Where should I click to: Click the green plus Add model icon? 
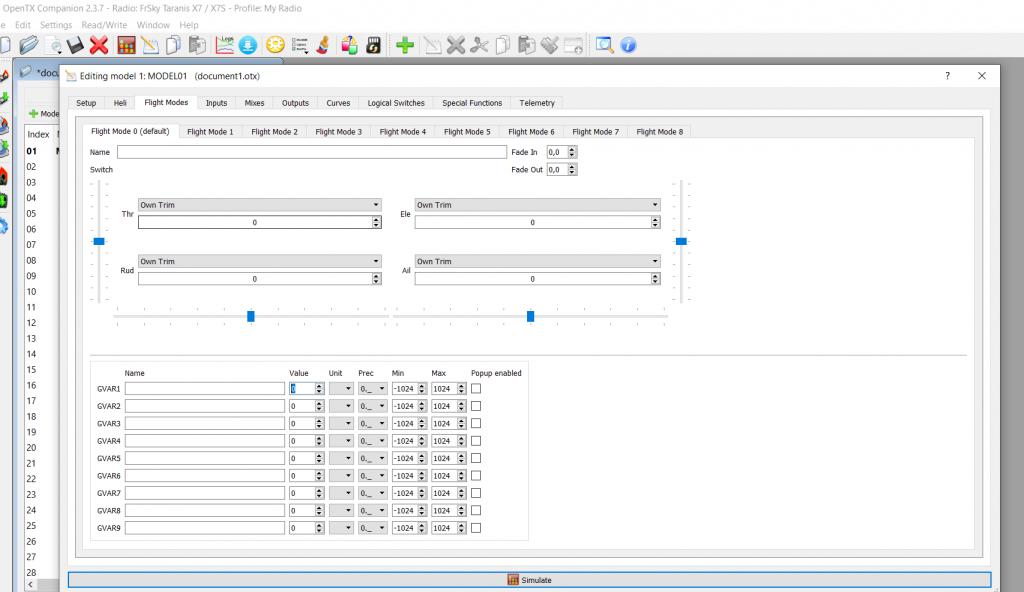(x=405, y=45)
